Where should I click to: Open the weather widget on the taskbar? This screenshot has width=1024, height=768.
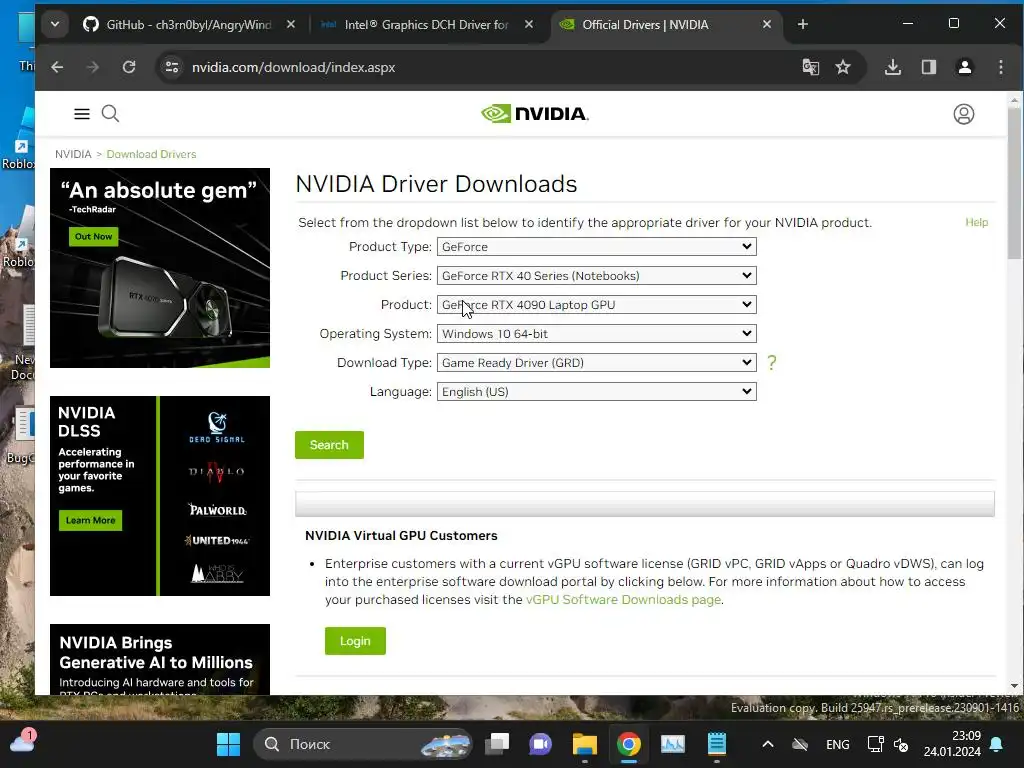tap(22, 743)
